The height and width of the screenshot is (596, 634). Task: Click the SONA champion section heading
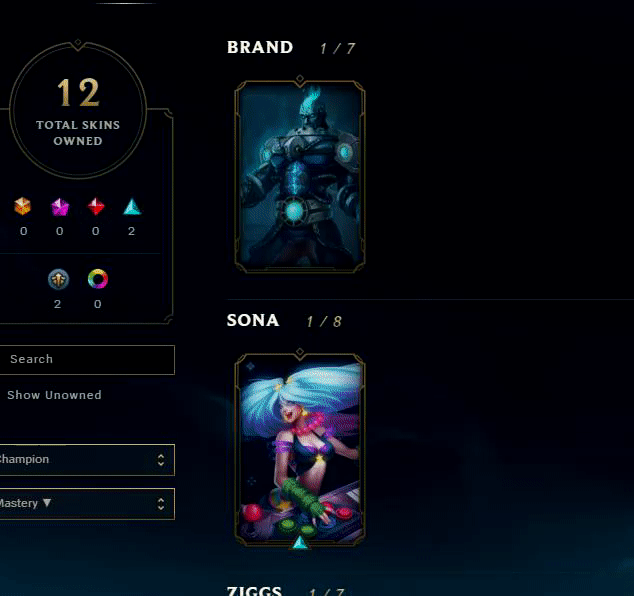pyautogui.click(x=253, y=321)
